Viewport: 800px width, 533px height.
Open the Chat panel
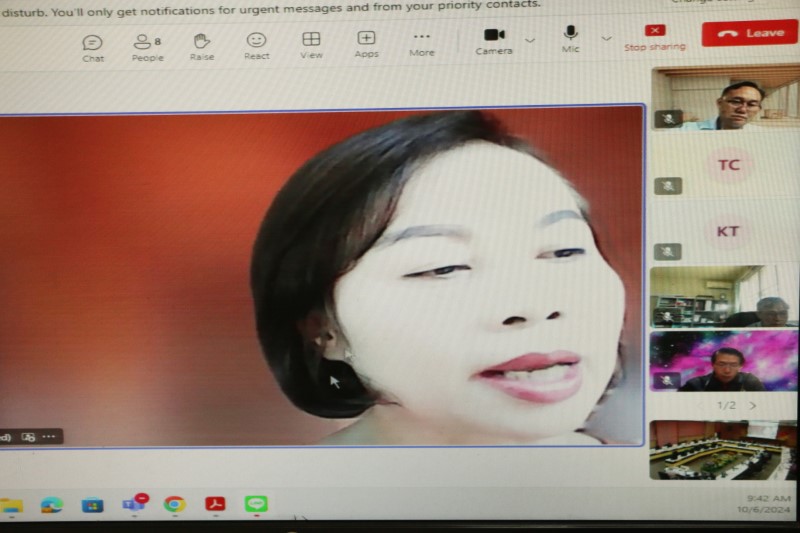pos(92,44)
